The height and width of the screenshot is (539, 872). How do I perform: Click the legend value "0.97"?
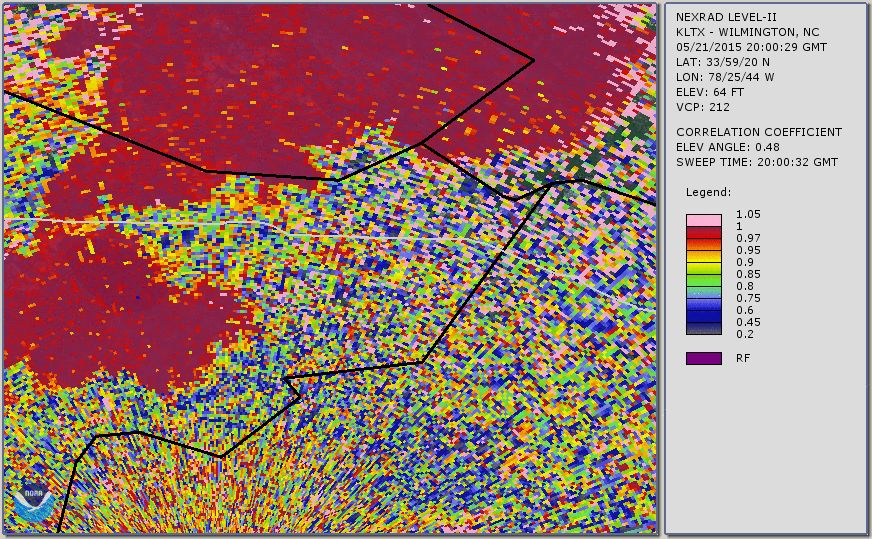point(748,238)
